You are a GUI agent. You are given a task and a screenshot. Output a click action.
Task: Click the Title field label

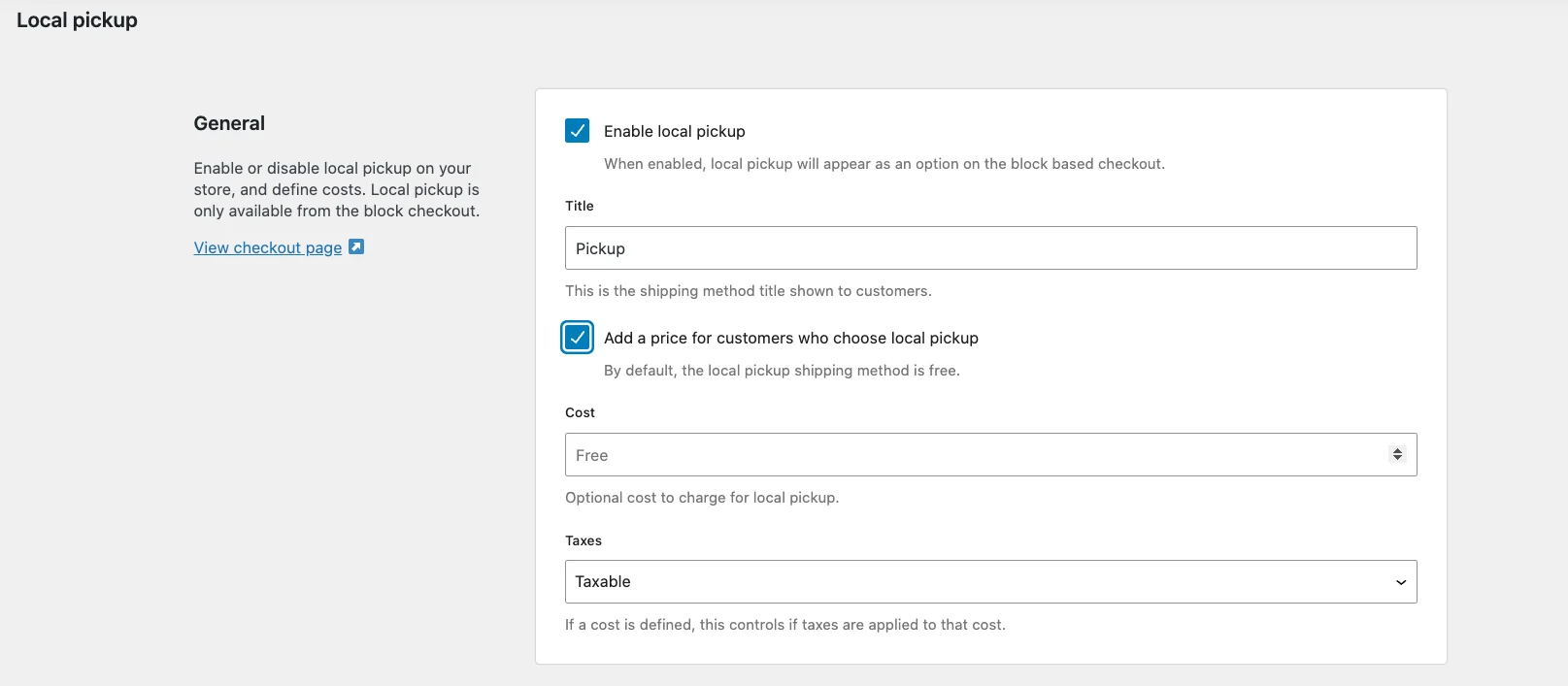[x=580, y=206]
